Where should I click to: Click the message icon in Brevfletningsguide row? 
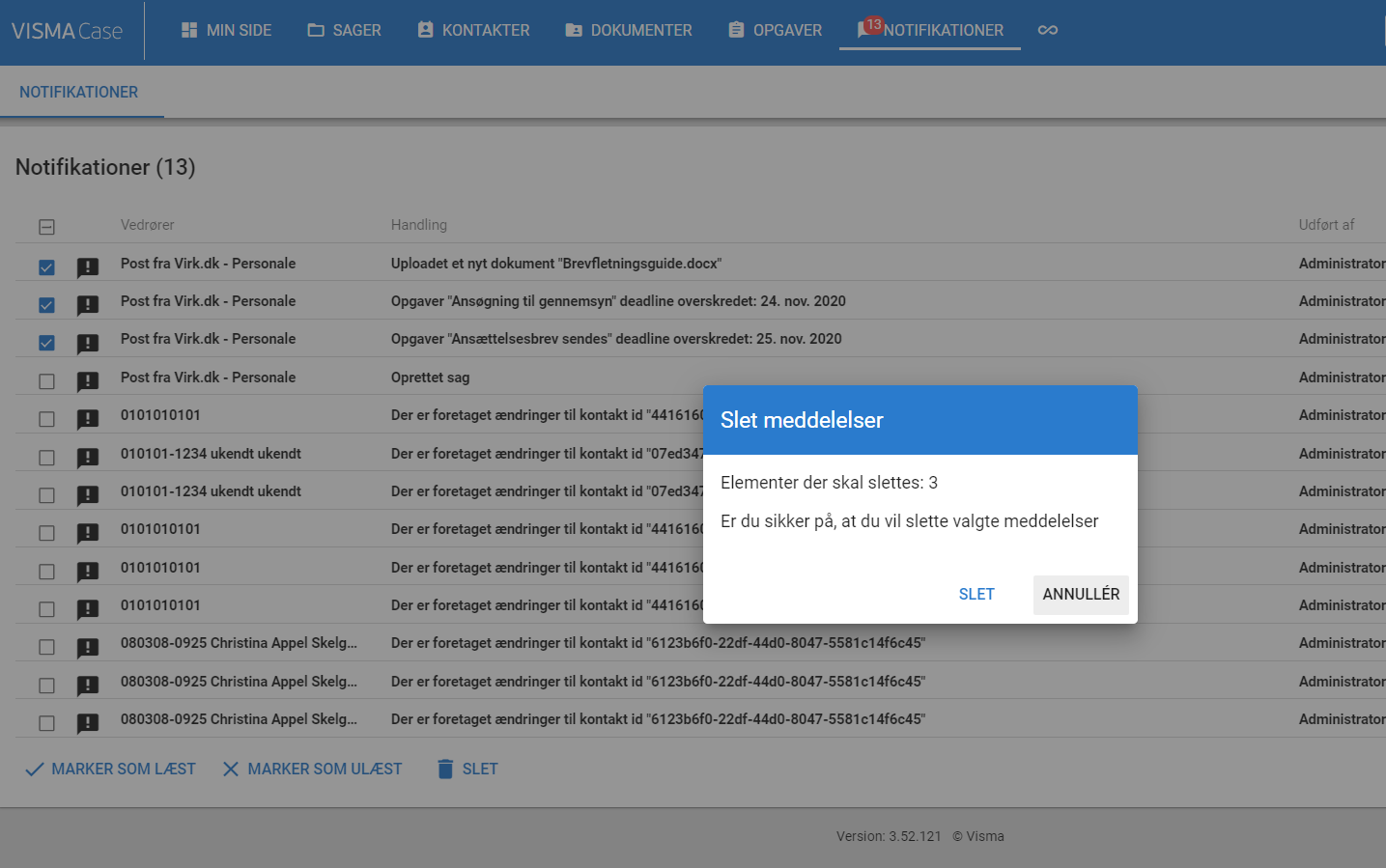[88, 268]
